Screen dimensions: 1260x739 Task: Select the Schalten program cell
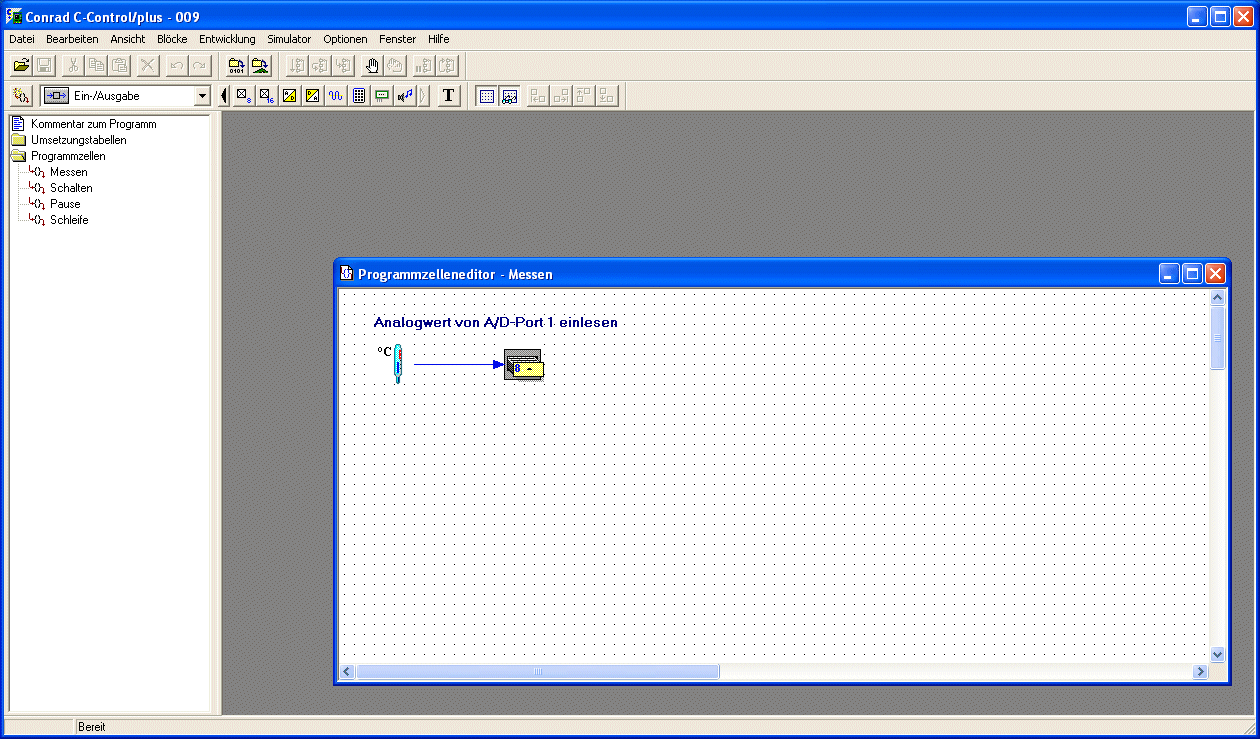pyautogui.click(x=71, y=188)
